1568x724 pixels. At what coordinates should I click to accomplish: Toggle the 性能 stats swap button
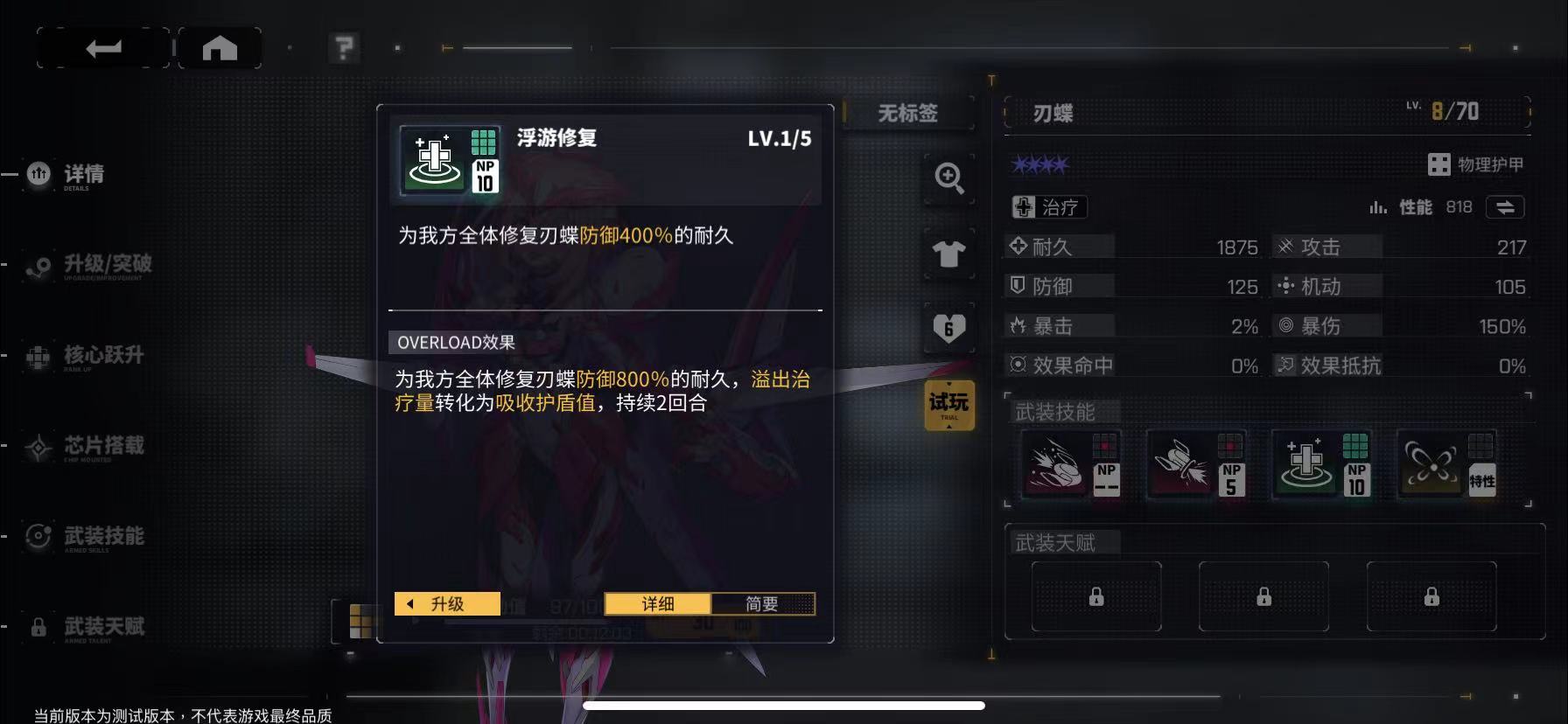(1505, 207)
